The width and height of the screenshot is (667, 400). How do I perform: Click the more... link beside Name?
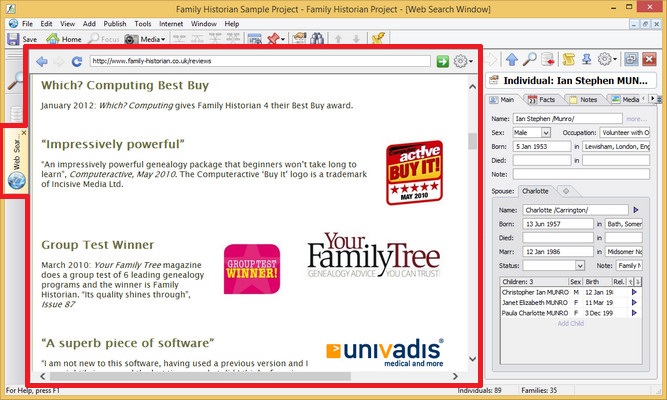point(636,119)
